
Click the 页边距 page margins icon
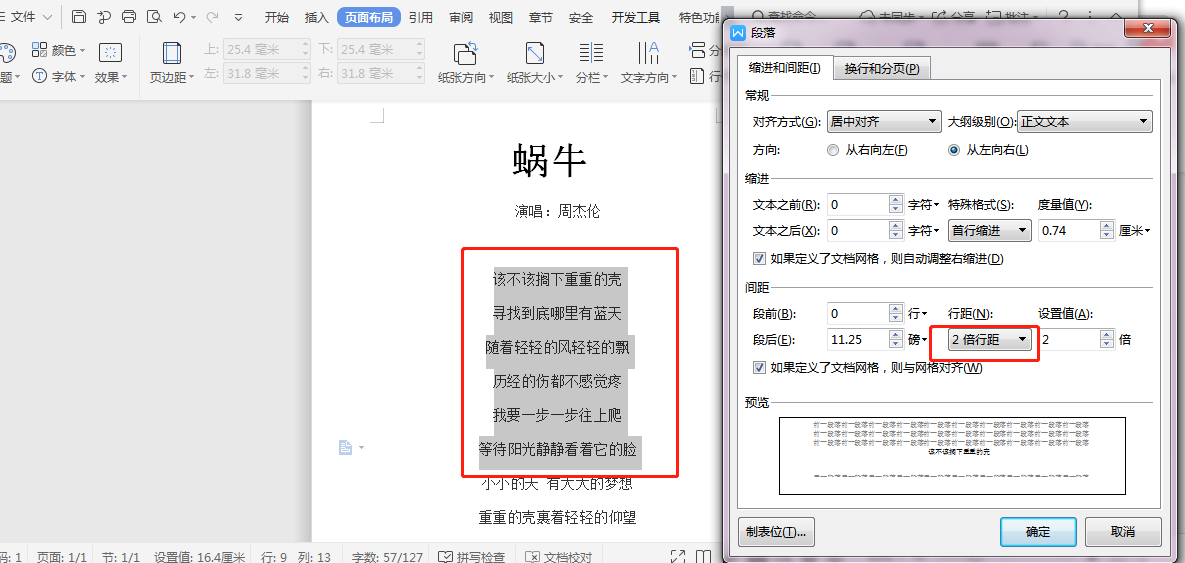(172, 53)
